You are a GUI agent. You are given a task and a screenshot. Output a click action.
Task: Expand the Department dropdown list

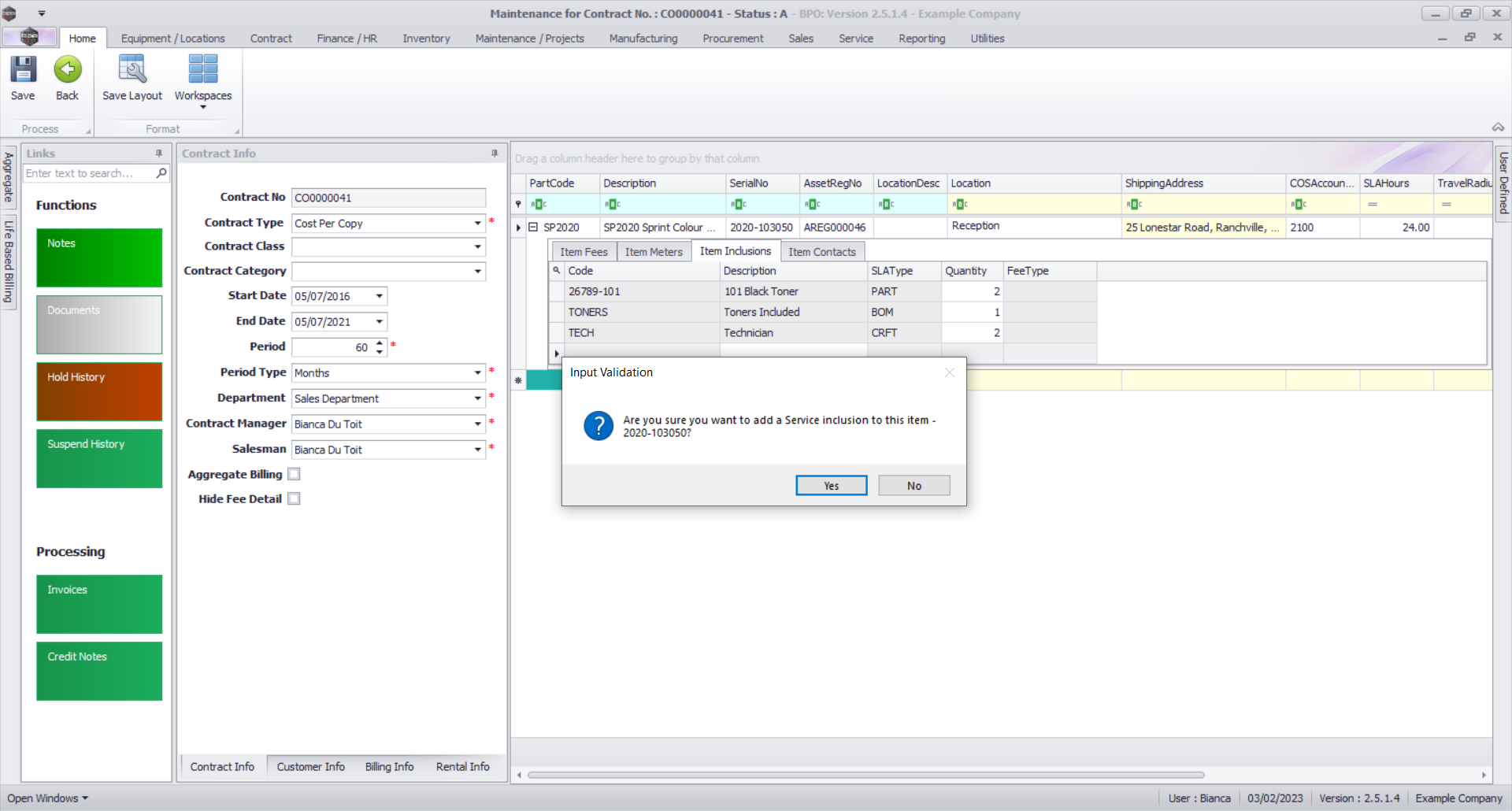point(477,398)
